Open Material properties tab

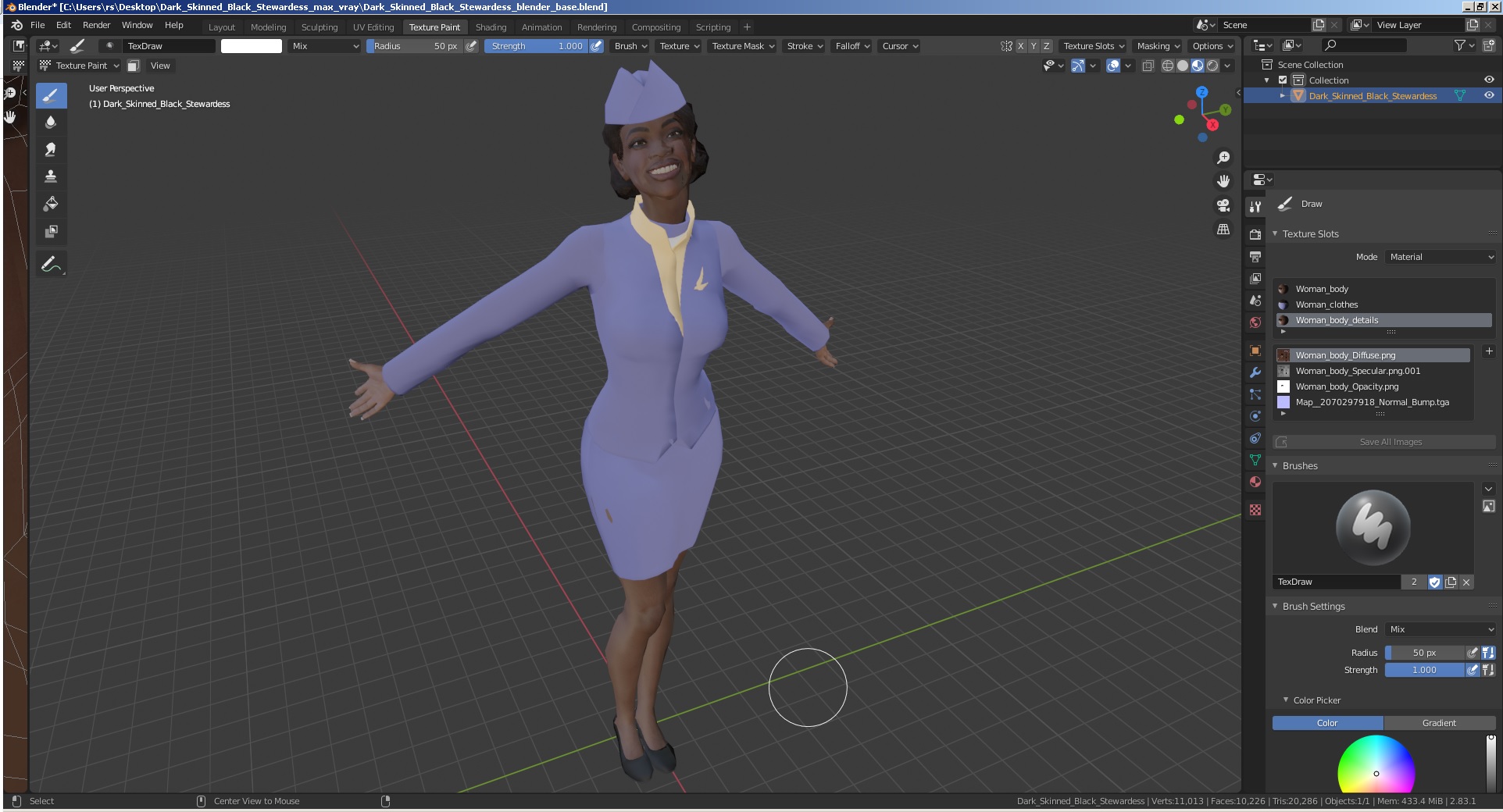(1255, 482)
